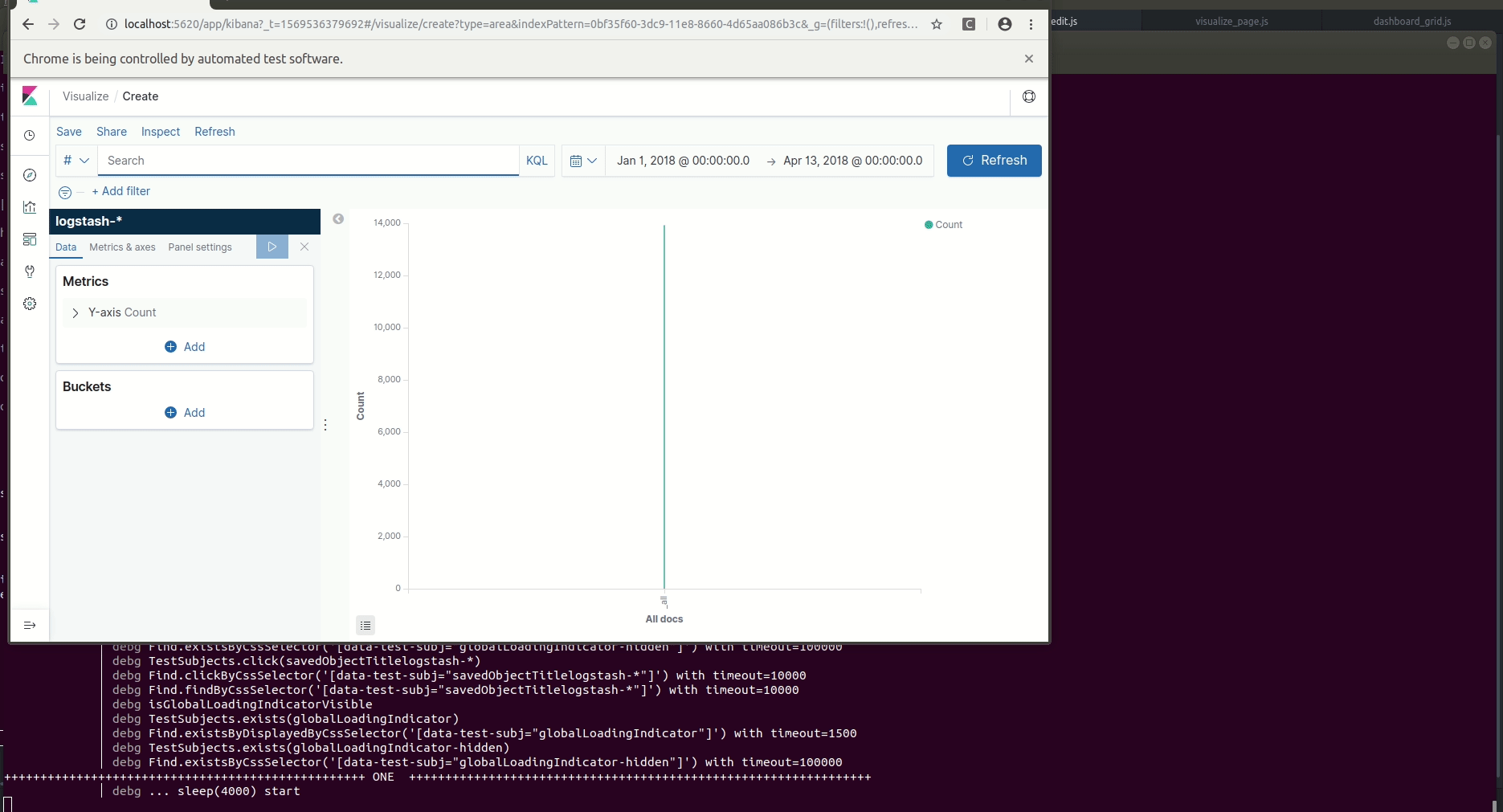1503x812 pixels.
Task: Bookmark this page with star icon
Action: pos(937,24)
